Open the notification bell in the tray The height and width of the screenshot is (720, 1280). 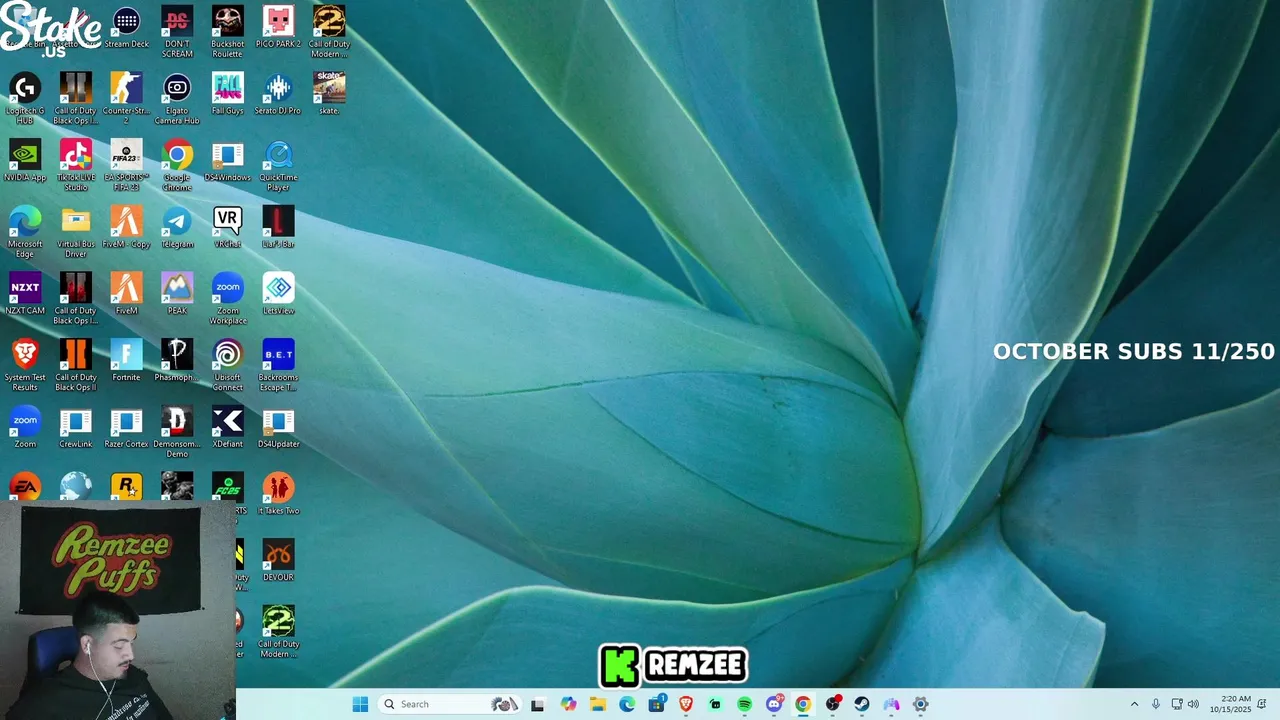(1262, 704)
